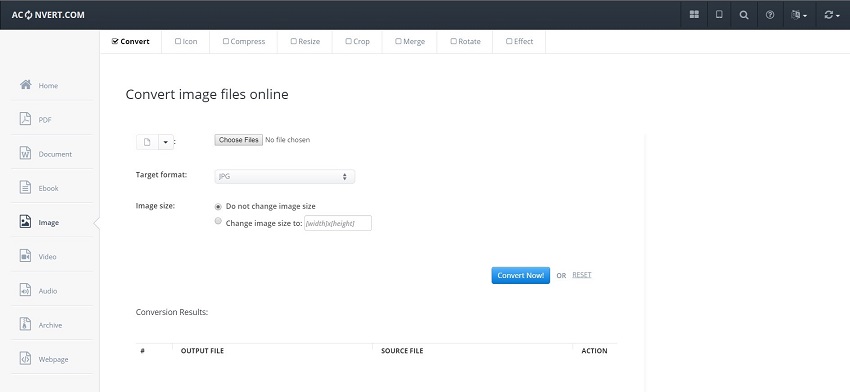Click the RESET link

coord(582,275)
